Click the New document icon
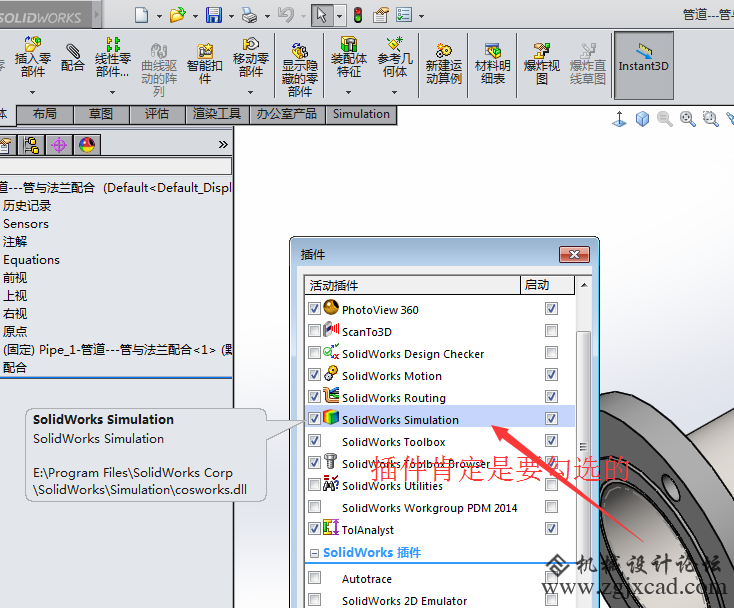Viewport: 734px width, 608px height. click(141, 15)
